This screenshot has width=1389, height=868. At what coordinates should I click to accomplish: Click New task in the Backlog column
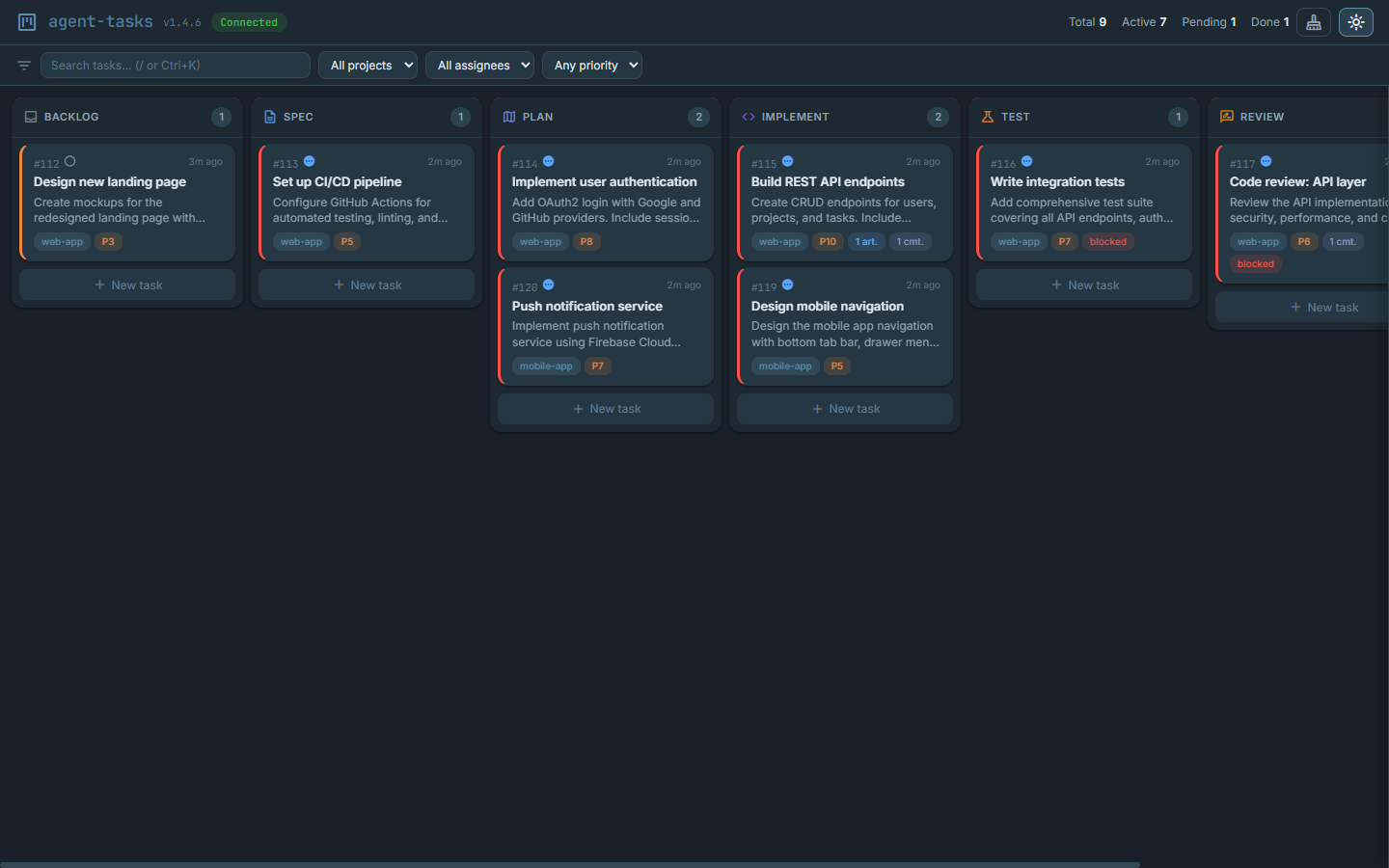click(x=126, y=285)
